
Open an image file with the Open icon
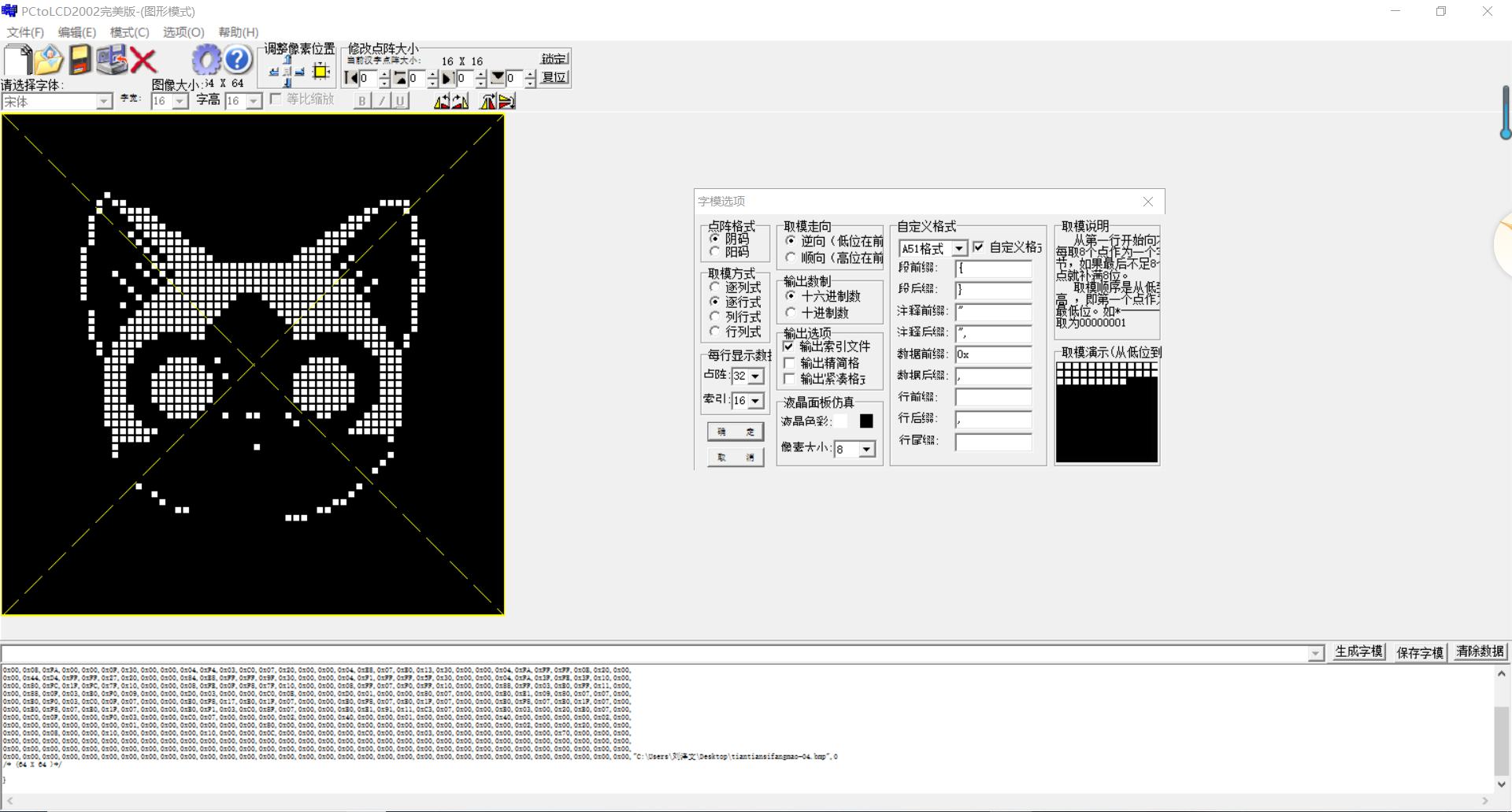pos(47,60)
